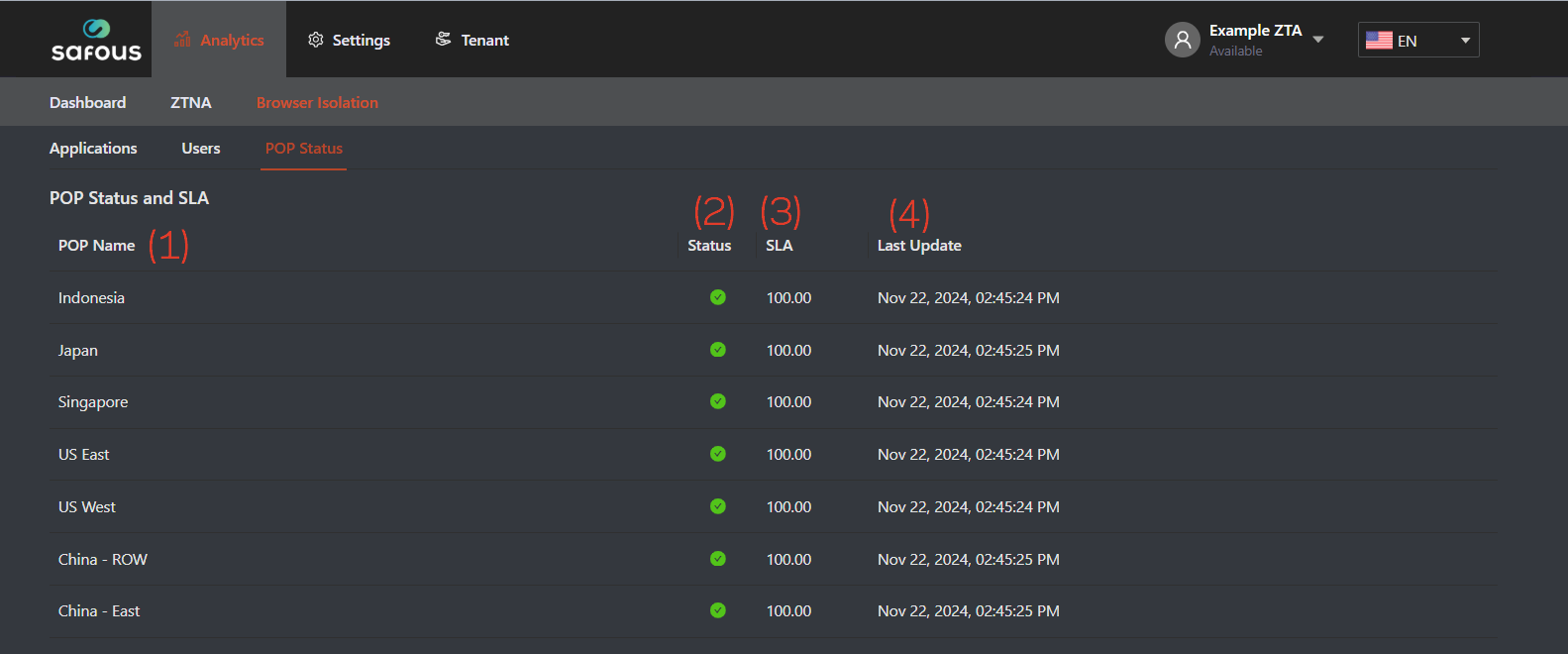
Task: Open the Applications sub-tab
Action: pos(93,148)
